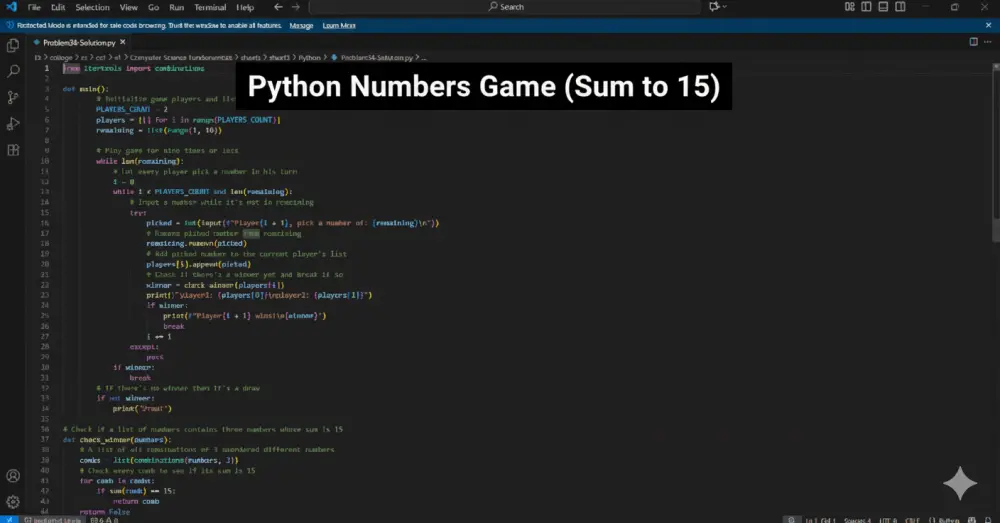Click the editor vertical scrollbar
This screenshot has width=1000, height=523.
click(996, 153)
